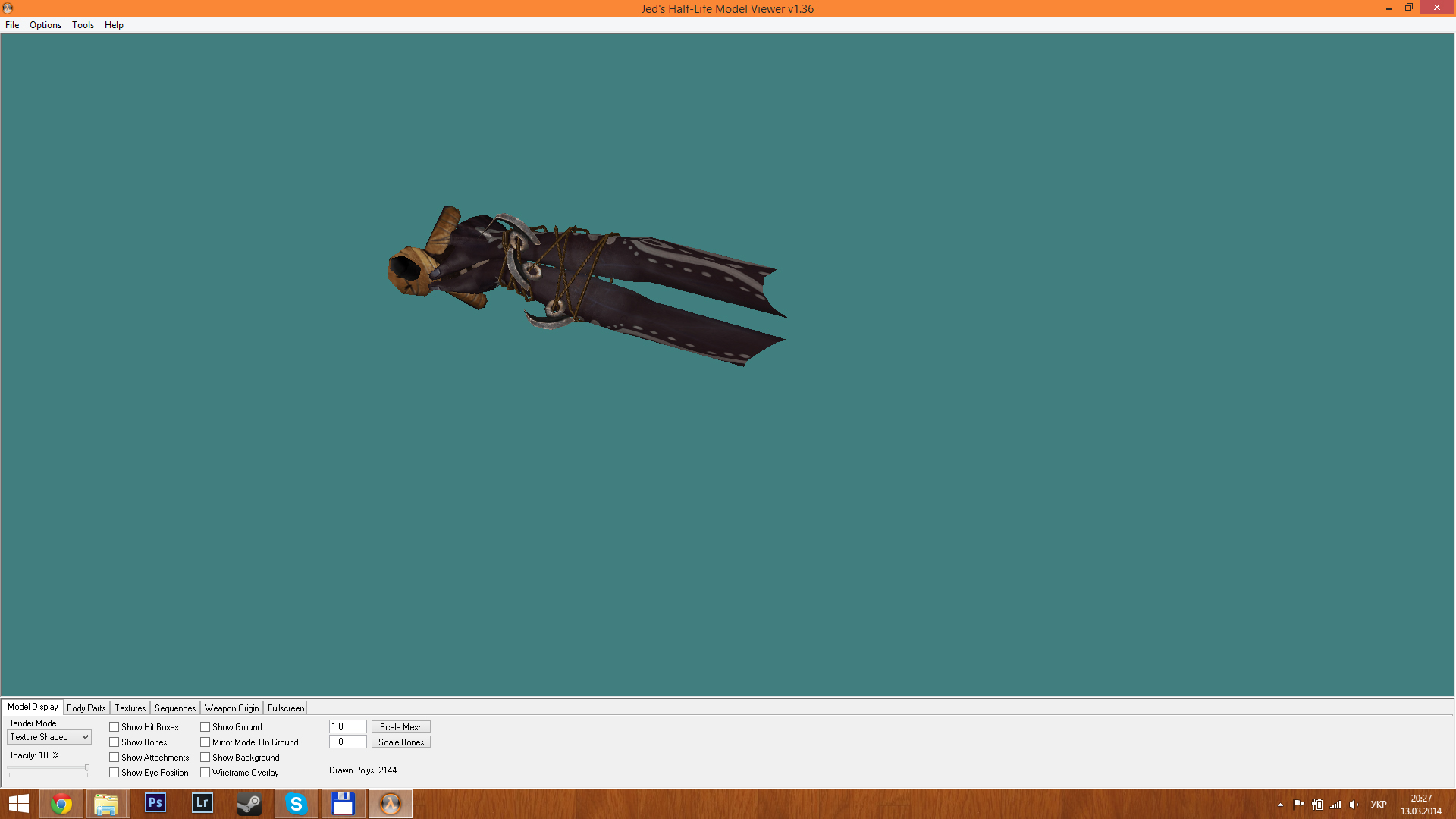Open the Help menu

[x=114, y=25]
